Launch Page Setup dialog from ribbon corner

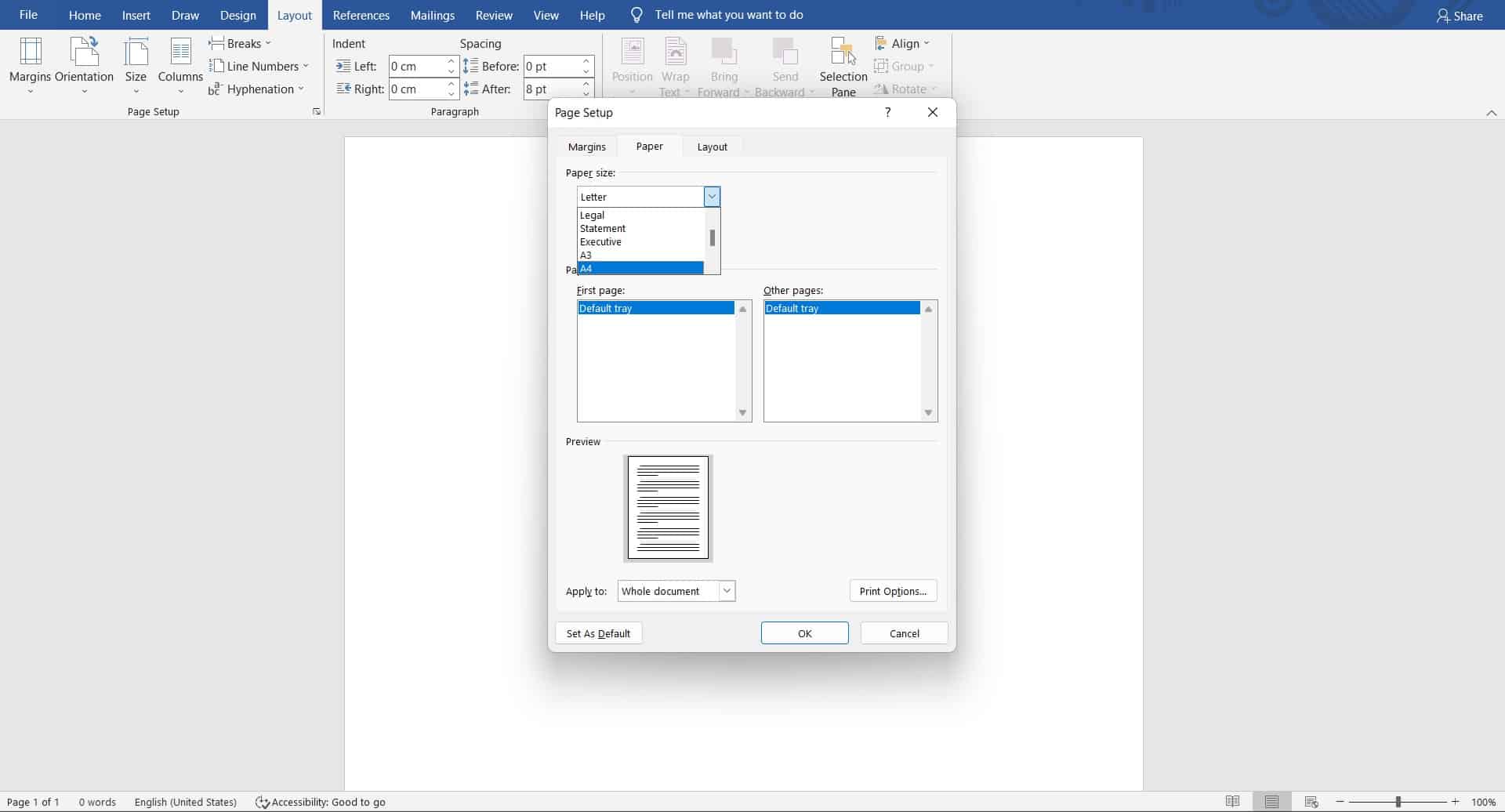[x=317, y=111]
